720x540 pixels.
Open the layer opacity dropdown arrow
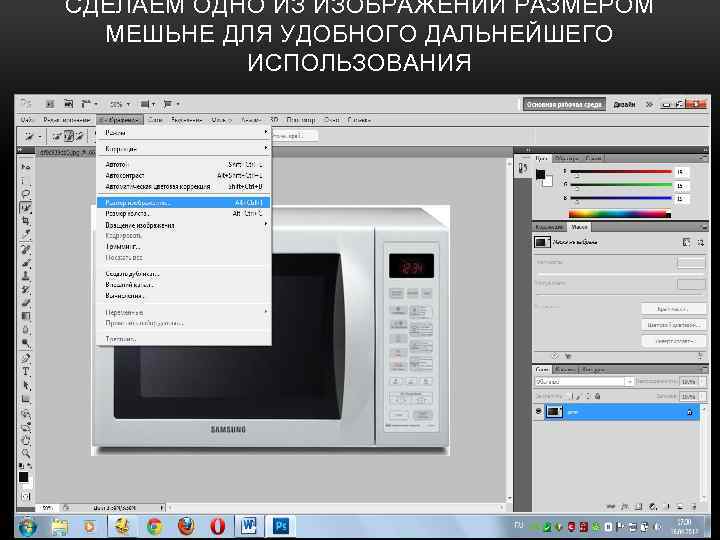coord(702,382)
